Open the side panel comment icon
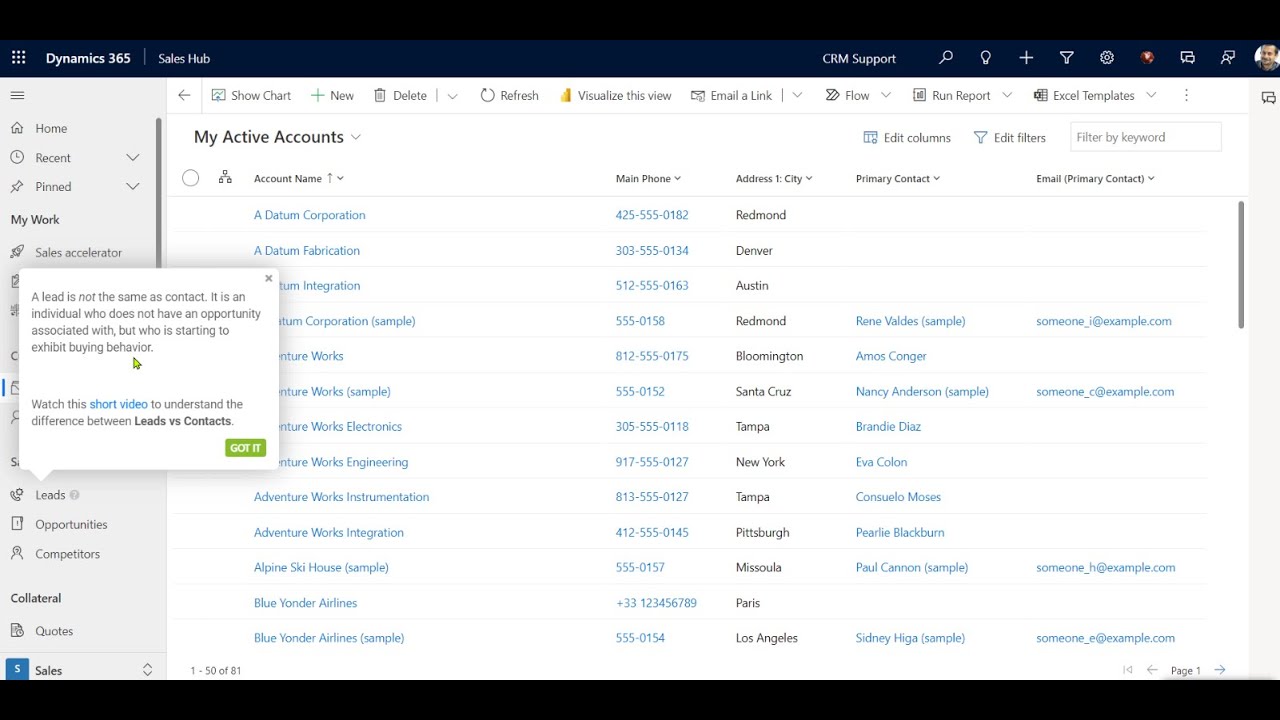This screenshot has width=1280, height=720. (1268, 98)
